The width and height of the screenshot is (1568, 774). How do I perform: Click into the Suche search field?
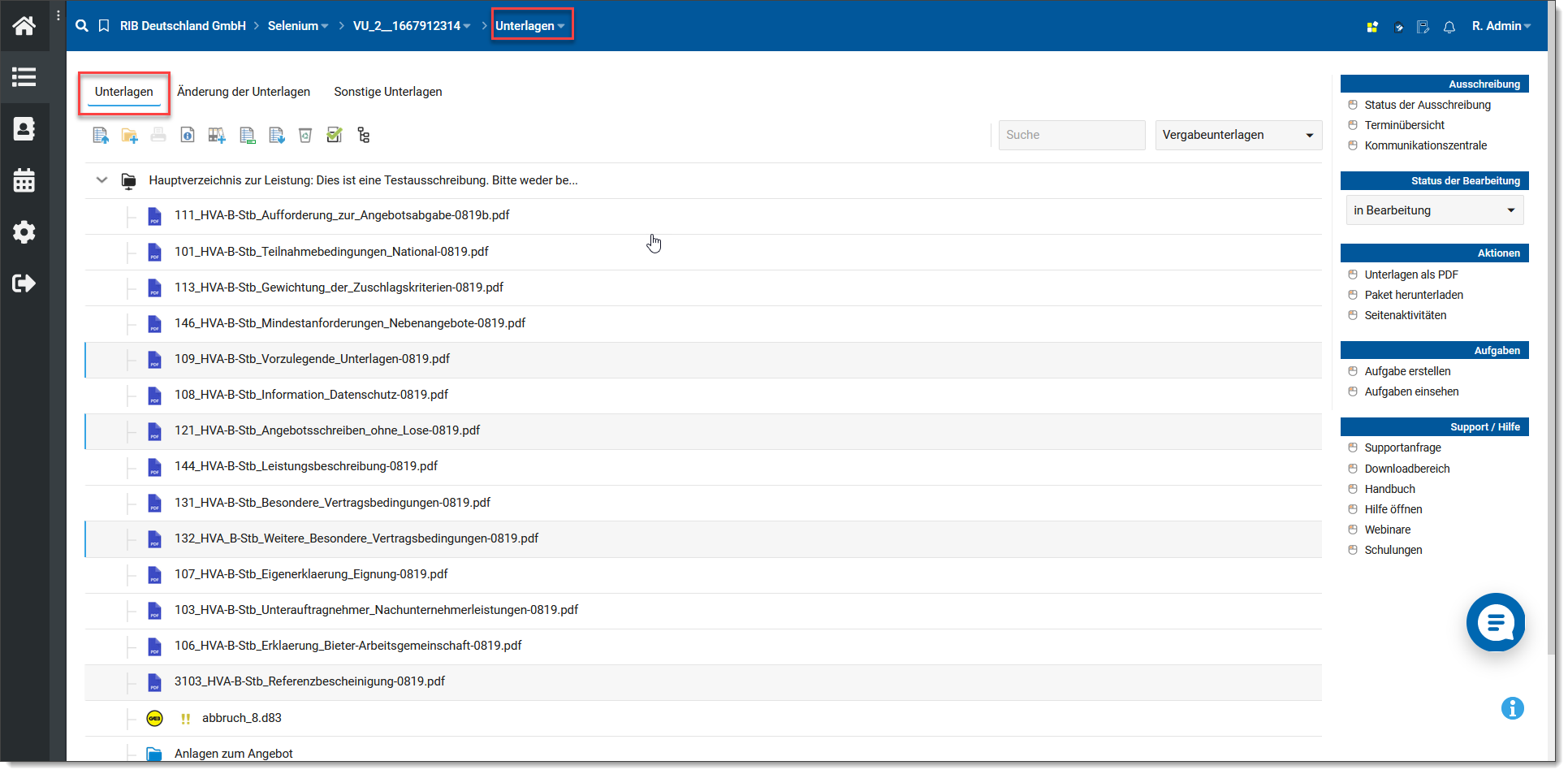click(x=1071, y=135)
